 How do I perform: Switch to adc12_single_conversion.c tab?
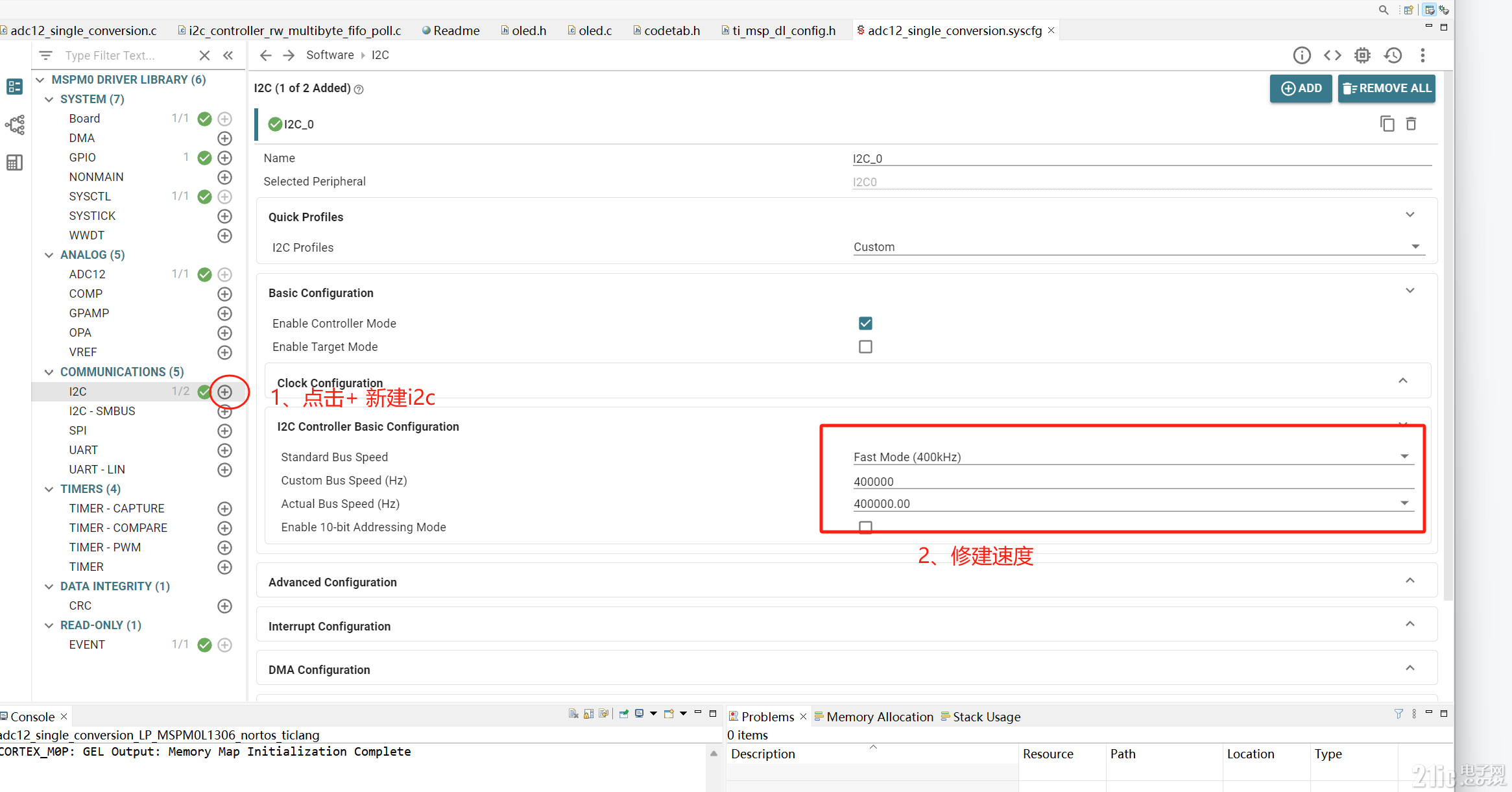click(79, 30)
